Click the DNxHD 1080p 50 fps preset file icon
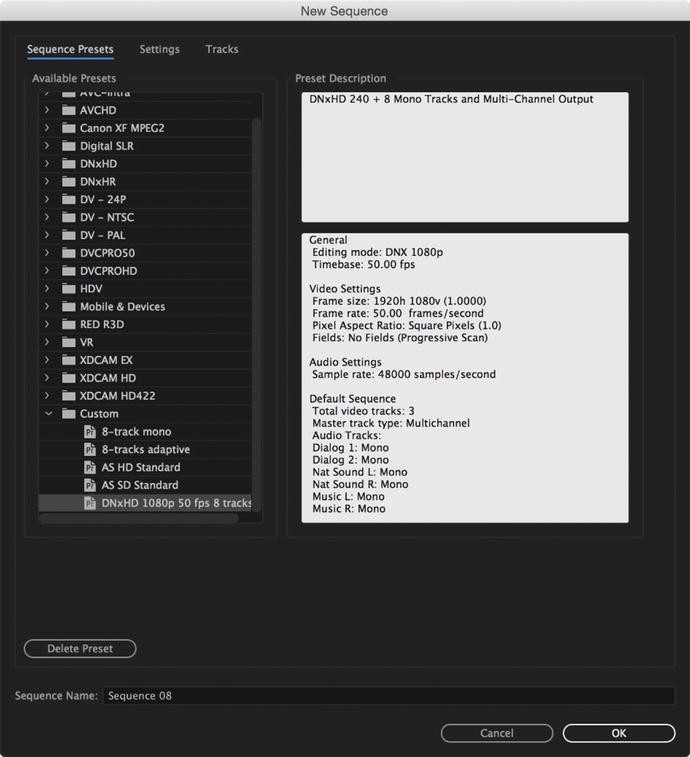Screen dimensions: 690x757 (90, 503)
